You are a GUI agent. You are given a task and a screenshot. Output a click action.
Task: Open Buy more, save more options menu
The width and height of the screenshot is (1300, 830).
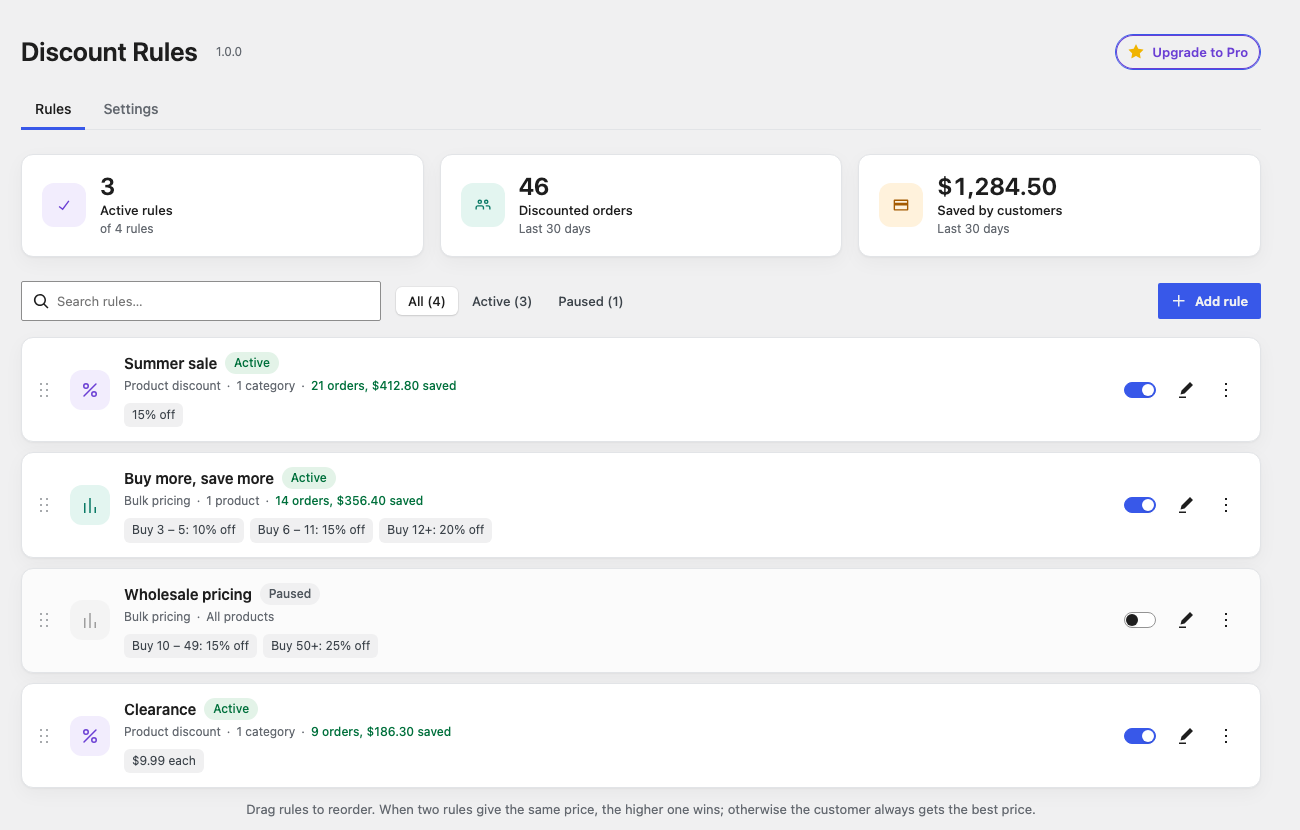(1226, 505)
